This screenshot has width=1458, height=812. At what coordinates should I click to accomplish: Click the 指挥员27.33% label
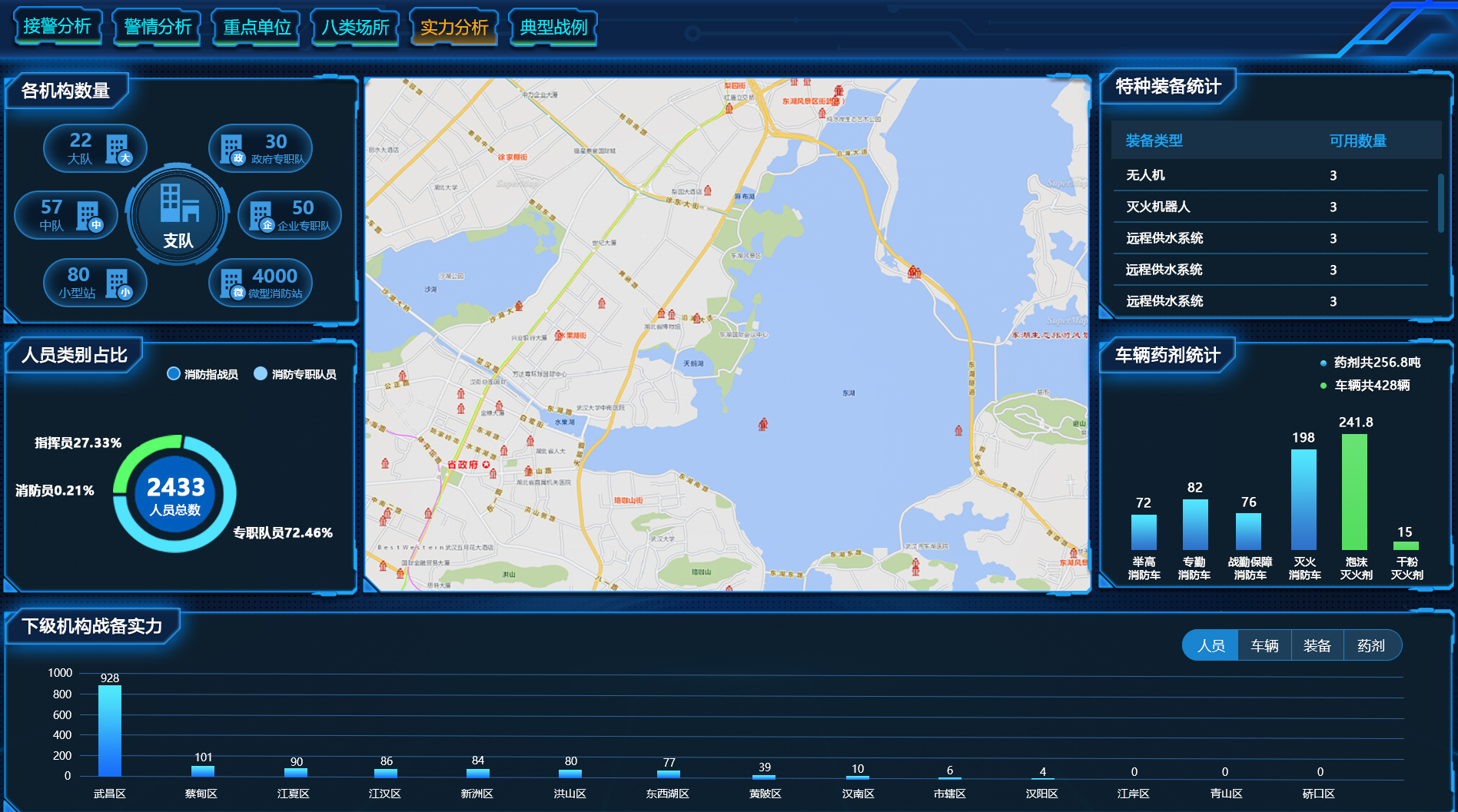pyautogui.click(x=78, y=442)
